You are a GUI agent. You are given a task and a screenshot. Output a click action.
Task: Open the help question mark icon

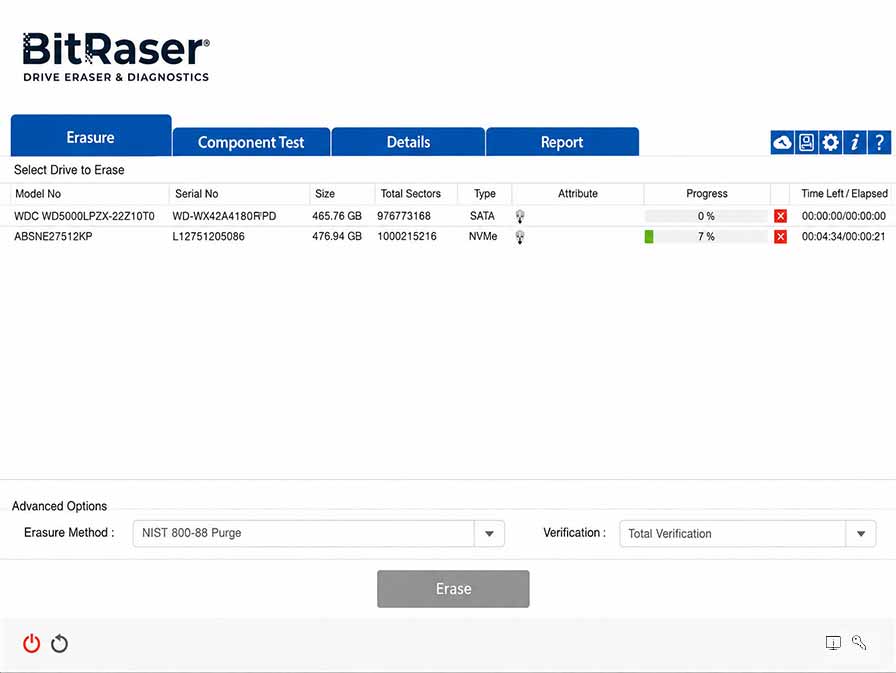(x=879, y=142)
